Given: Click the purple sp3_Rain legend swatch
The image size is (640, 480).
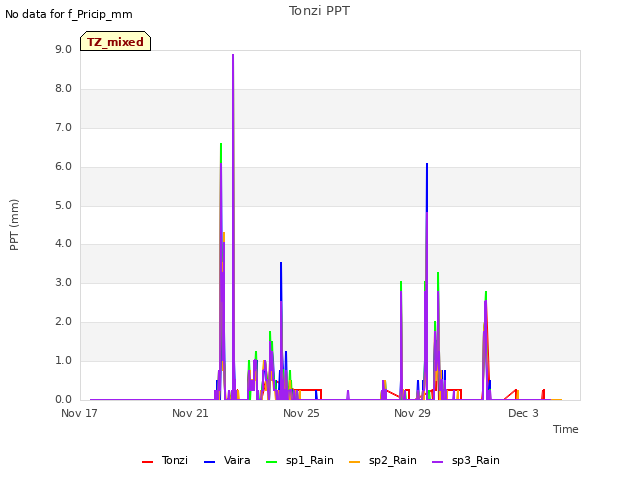Looking at the screenshot, I should [x=438, y=462].
